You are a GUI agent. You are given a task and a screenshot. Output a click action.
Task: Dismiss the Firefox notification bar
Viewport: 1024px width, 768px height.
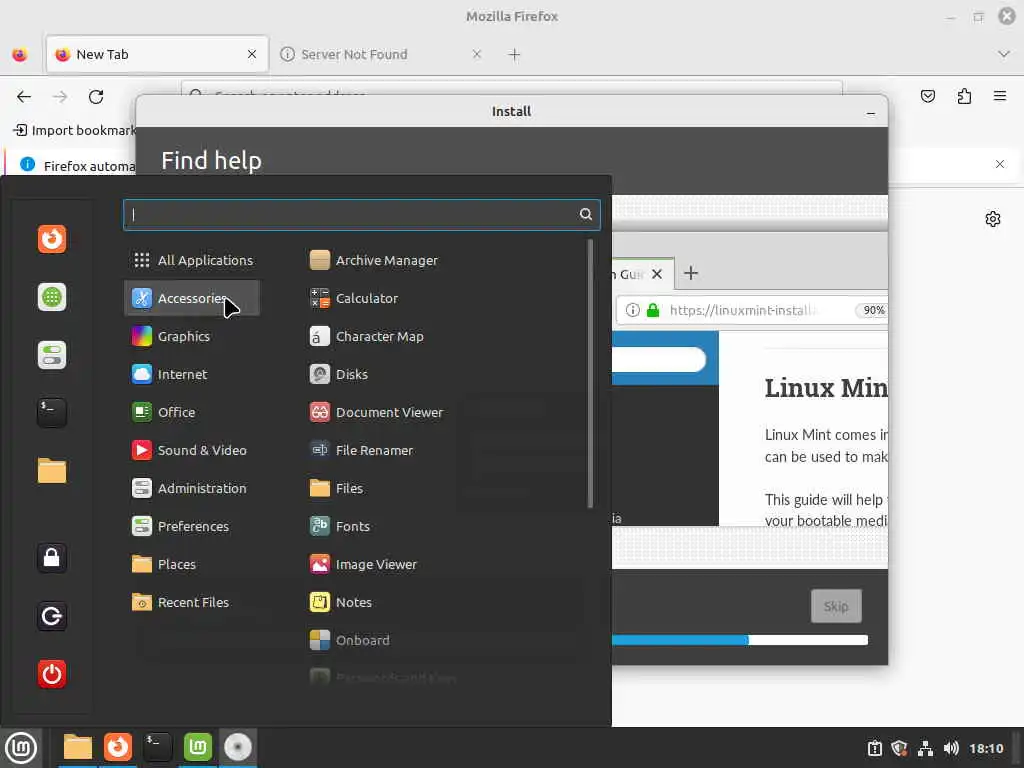point(1000,164)
